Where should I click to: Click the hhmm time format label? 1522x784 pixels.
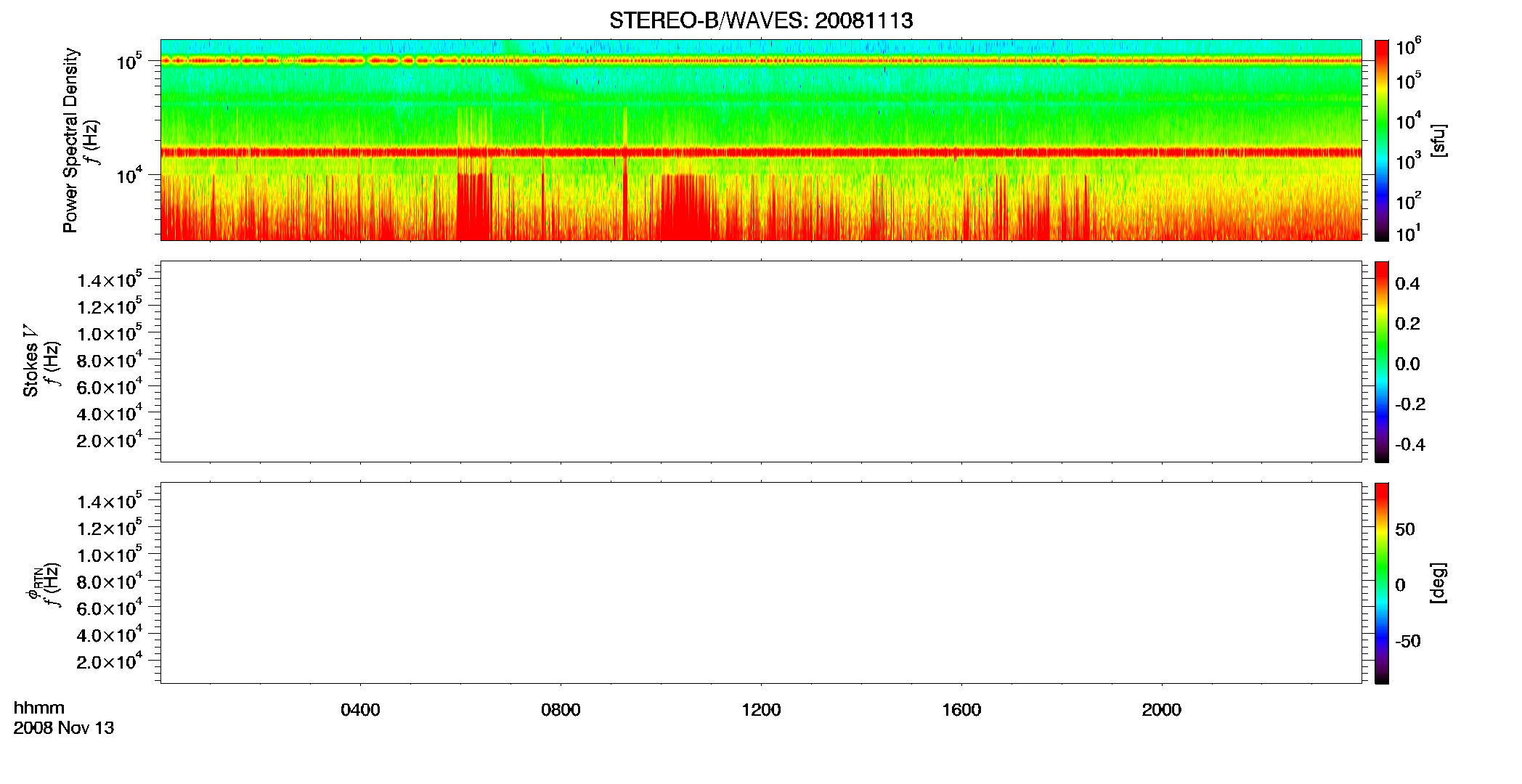coord(39,708)
